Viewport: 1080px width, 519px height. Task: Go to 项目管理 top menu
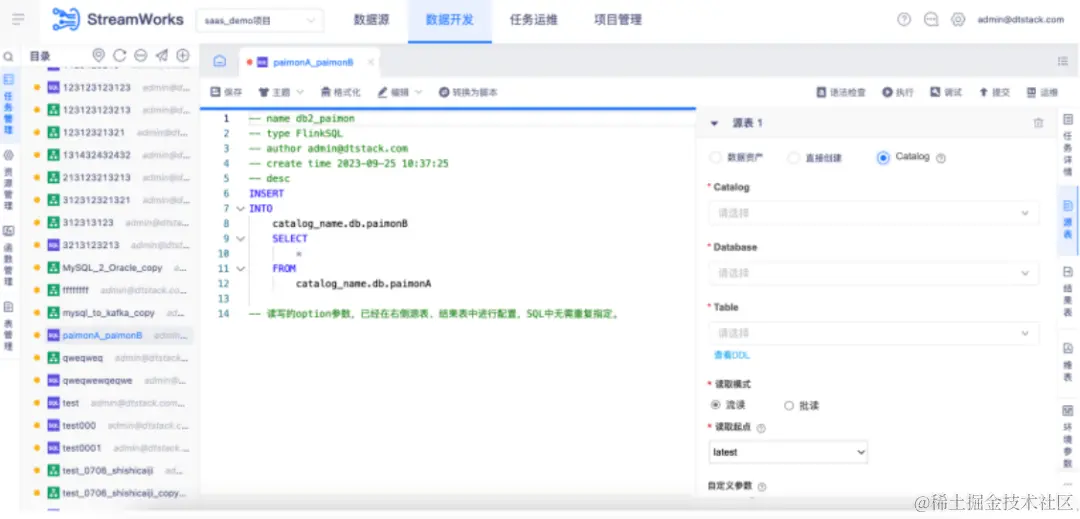pyautogui.click(x=618, y=20)
